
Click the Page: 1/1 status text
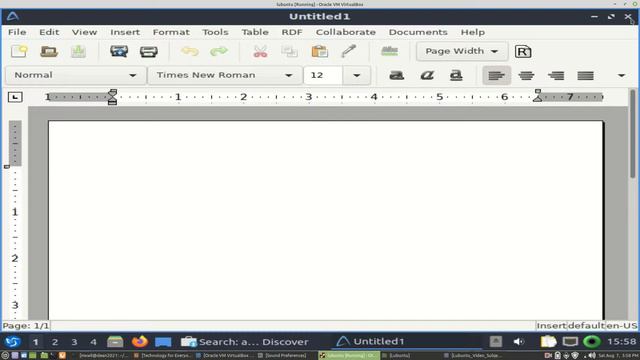pyautogui.click(x=26, y=326)
